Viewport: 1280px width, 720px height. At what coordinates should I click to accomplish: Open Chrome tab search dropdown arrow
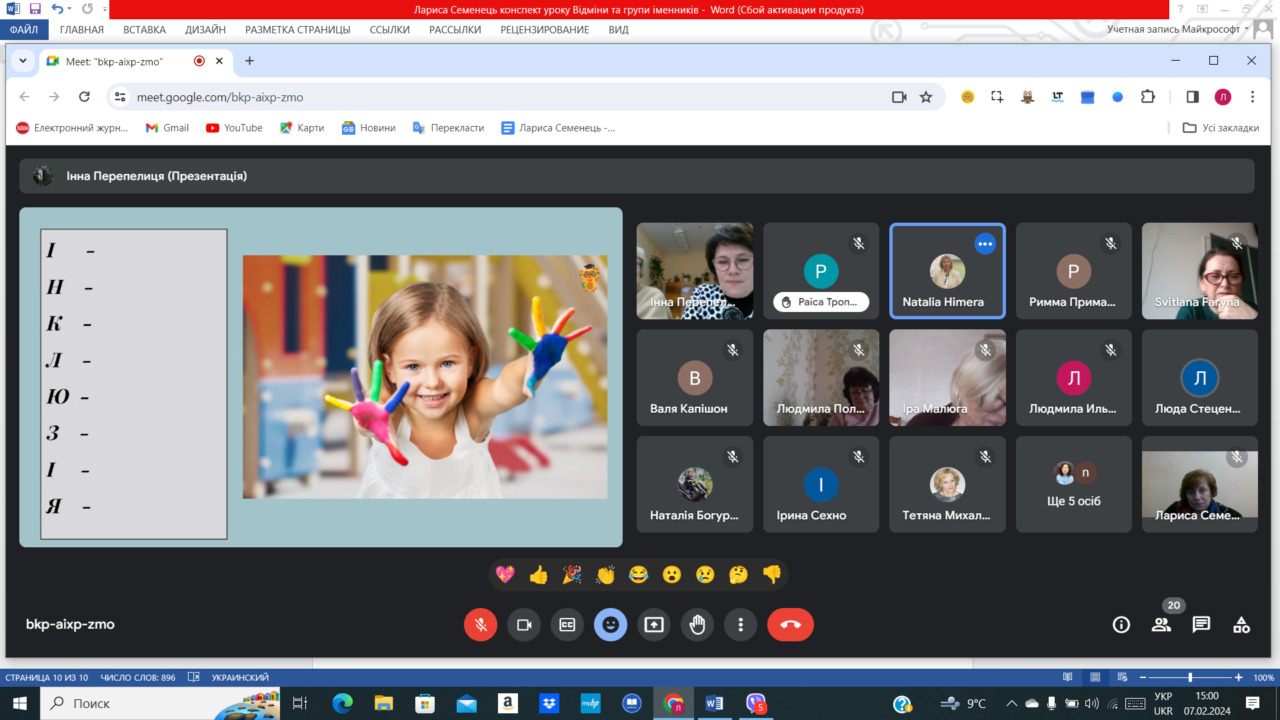(23, 61)
